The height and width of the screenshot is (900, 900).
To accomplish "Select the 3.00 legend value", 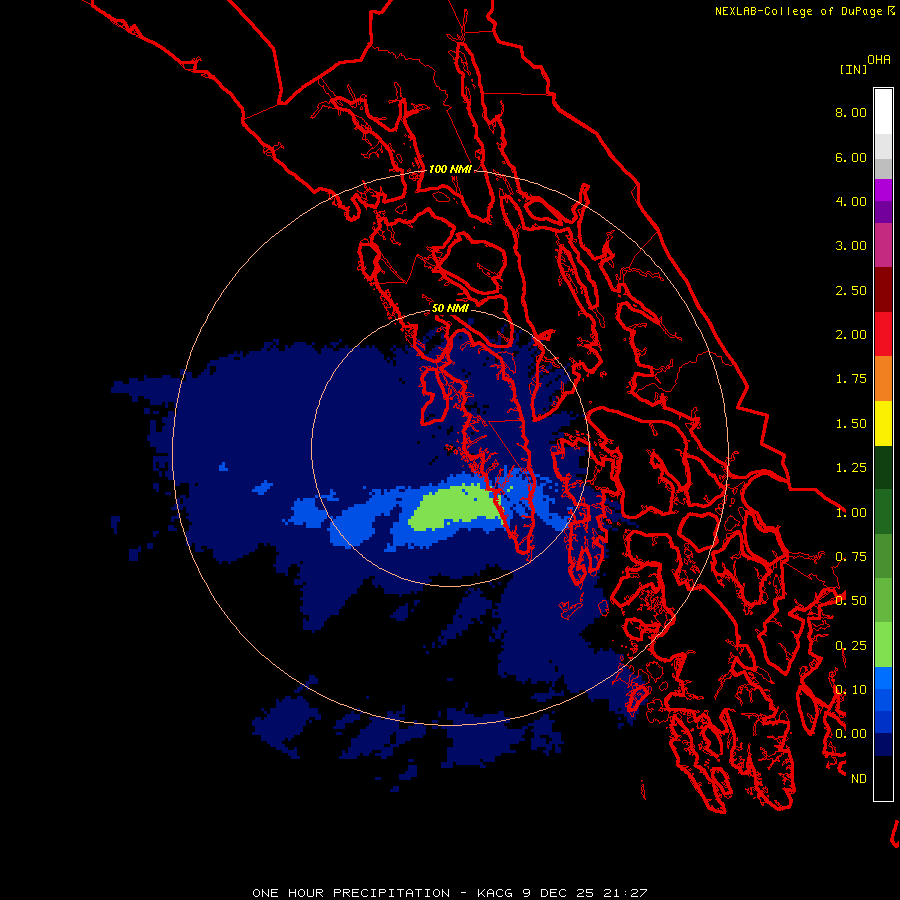I will [x=851, y=246].
